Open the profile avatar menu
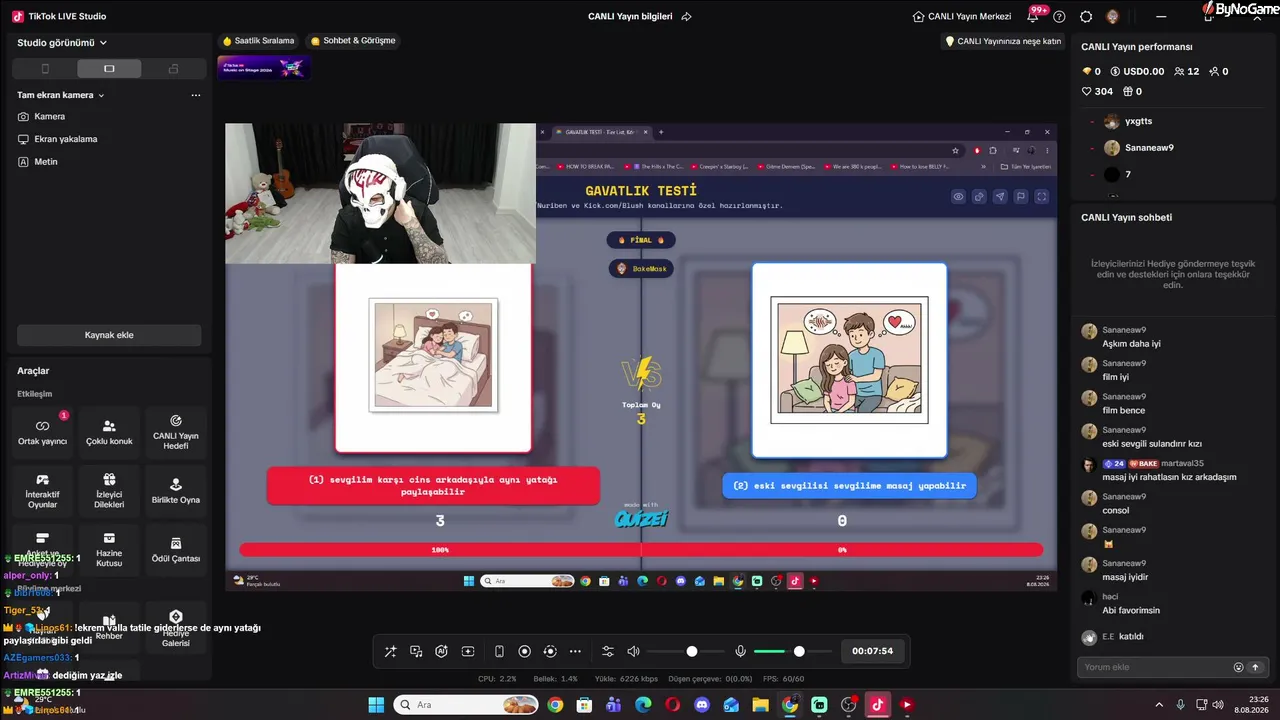 1112,16
